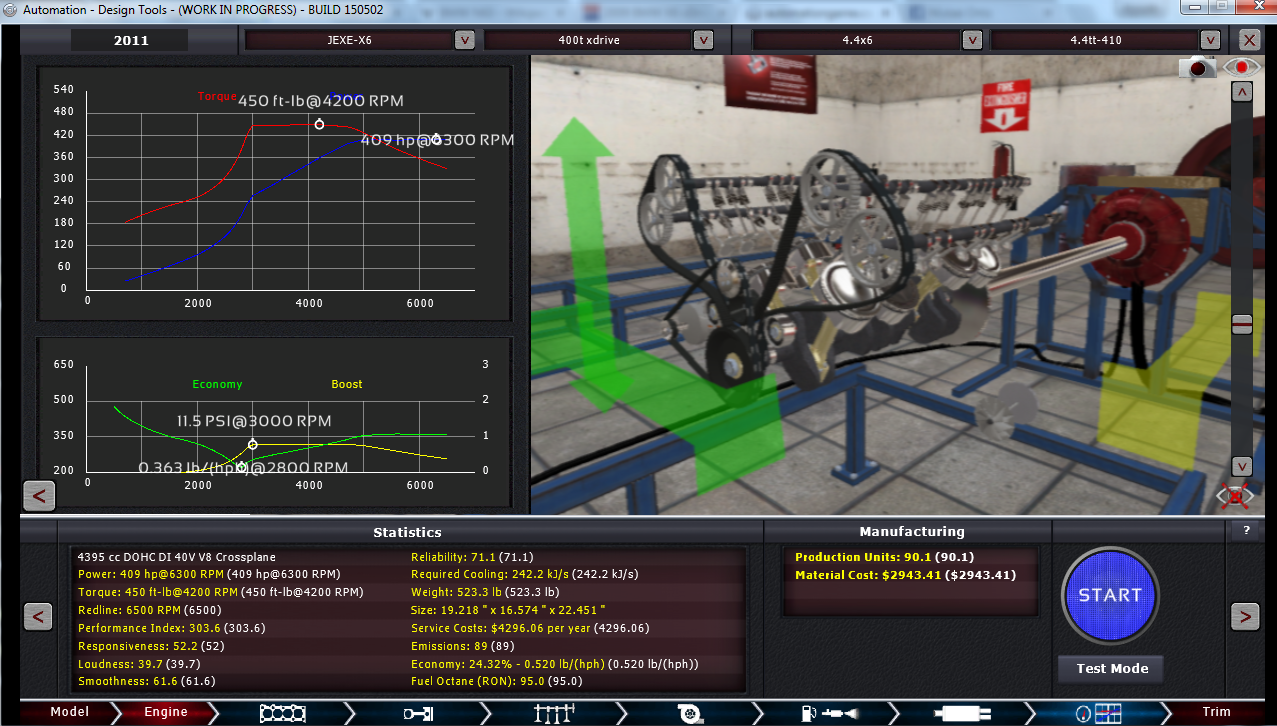Click the Test Mode button

[x=1112, y=668]
